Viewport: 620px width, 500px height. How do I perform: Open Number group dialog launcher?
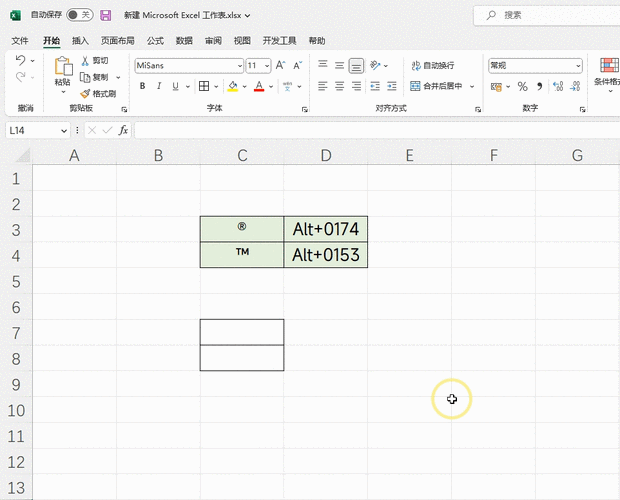pyautogui.click(x=582, y=109)
